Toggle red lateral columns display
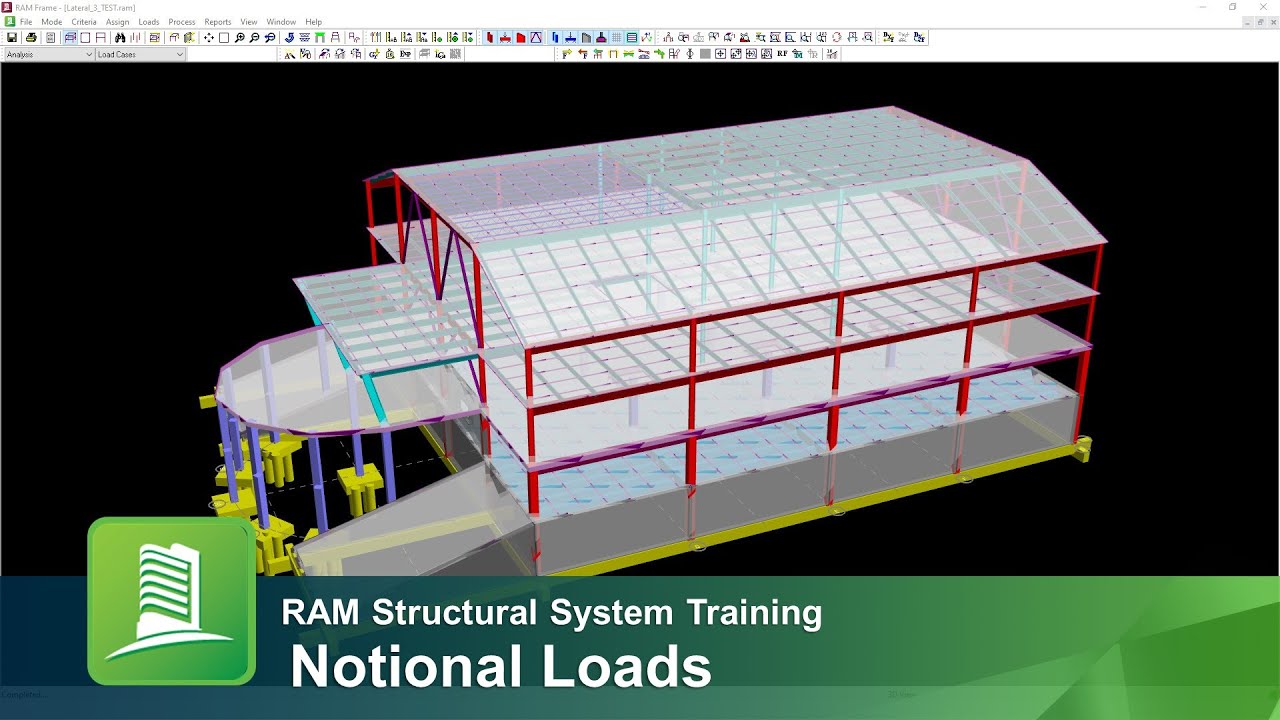The image size is (1280, 720). coord(490,37)
